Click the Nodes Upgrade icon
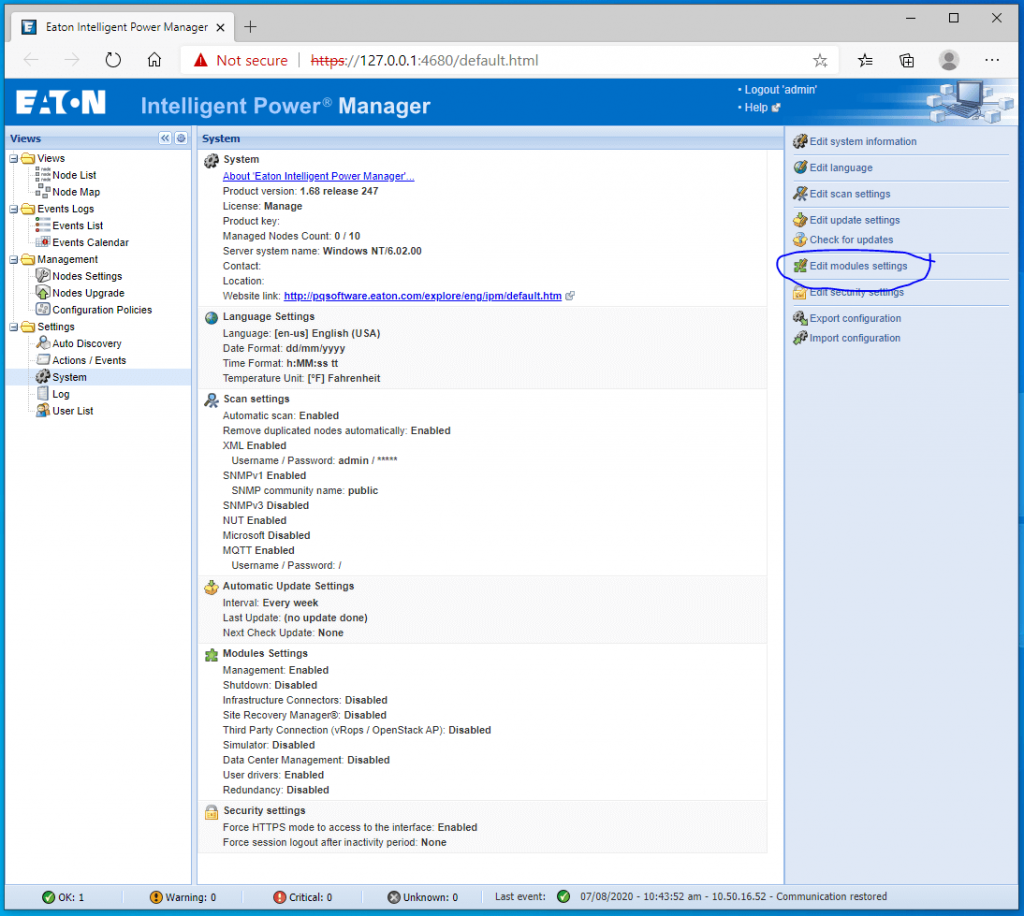Screen dimensions: 1024x916 pos(43,292)
